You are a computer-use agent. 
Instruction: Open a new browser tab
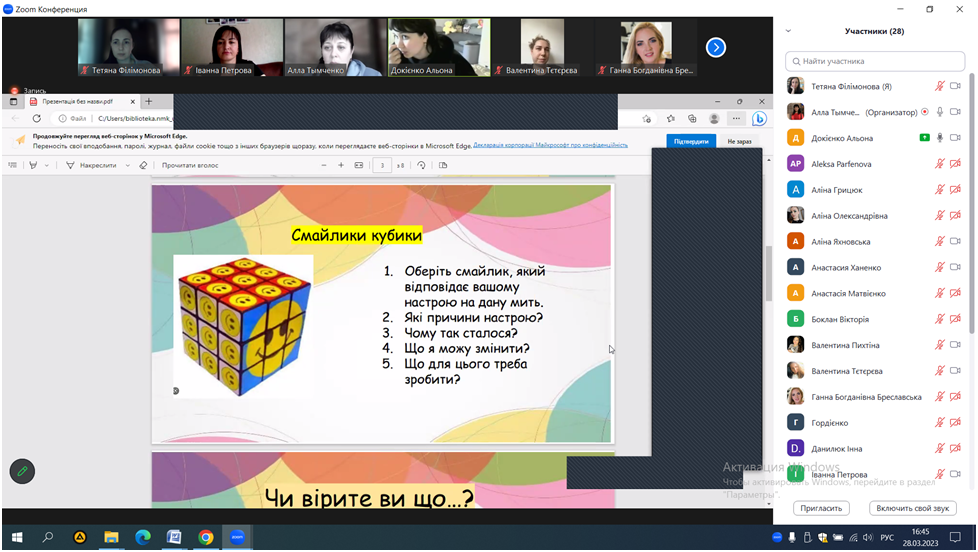[x=149, y=101]
